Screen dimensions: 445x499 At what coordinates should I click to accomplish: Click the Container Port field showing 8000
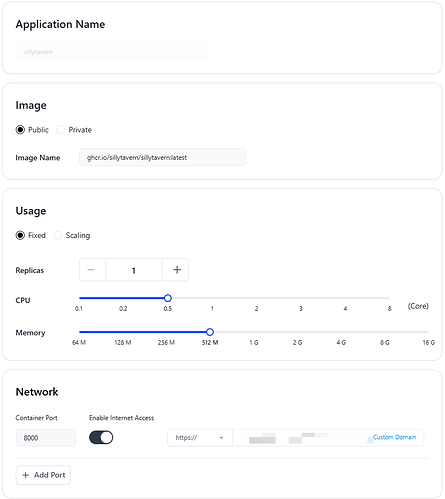click(46, 438)
